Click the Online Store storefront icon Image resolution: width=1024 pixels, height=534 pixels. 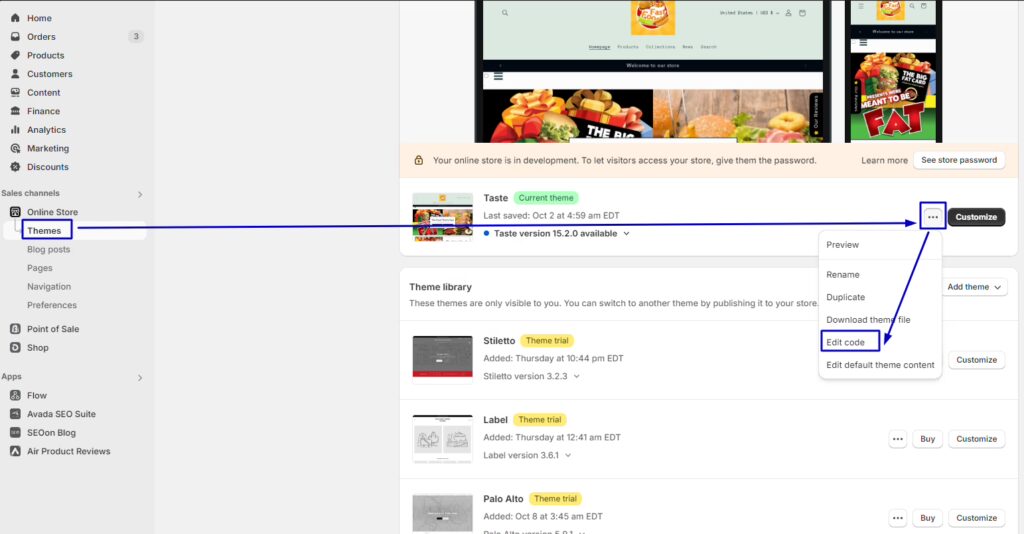[15, 212]
